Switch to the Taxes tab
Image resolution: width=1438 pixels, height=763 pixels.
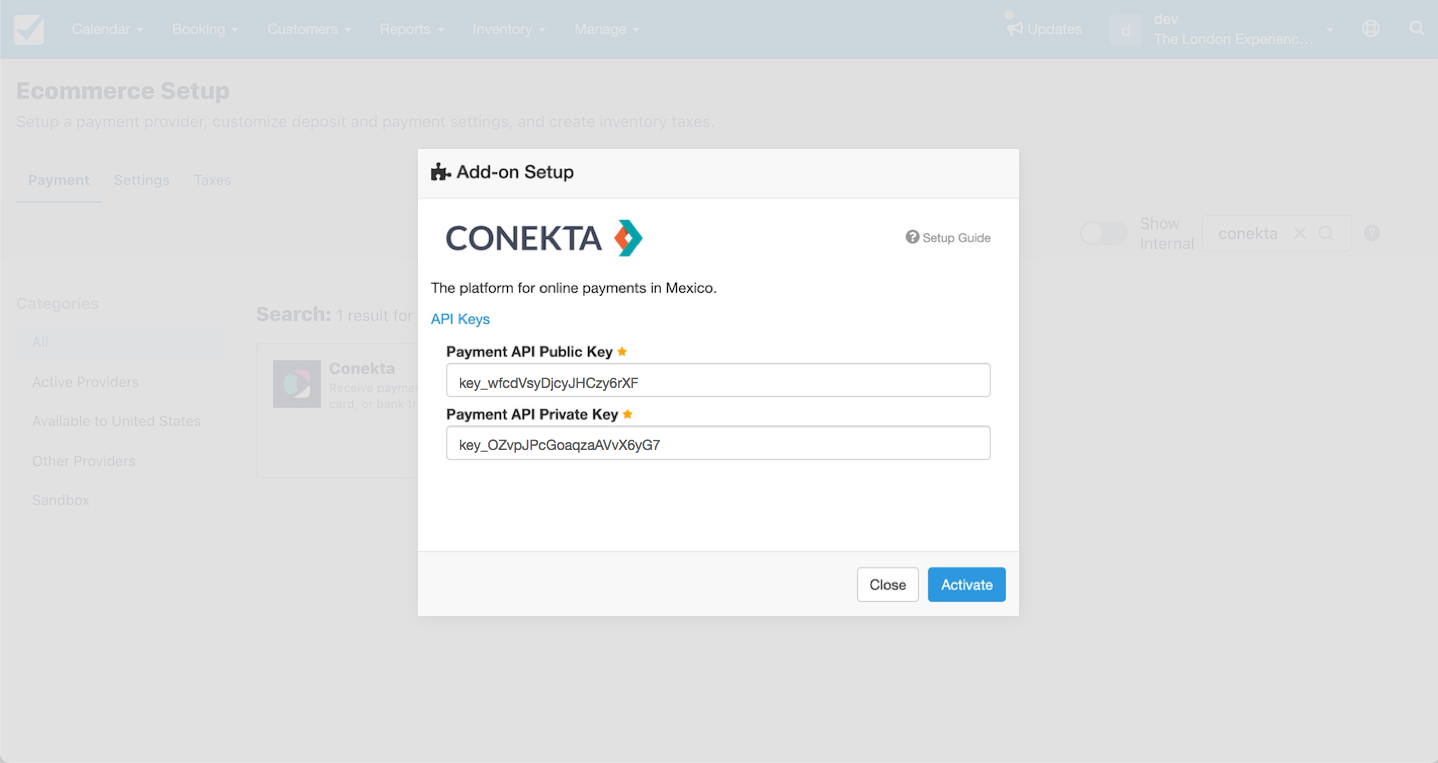pos(212,180)
